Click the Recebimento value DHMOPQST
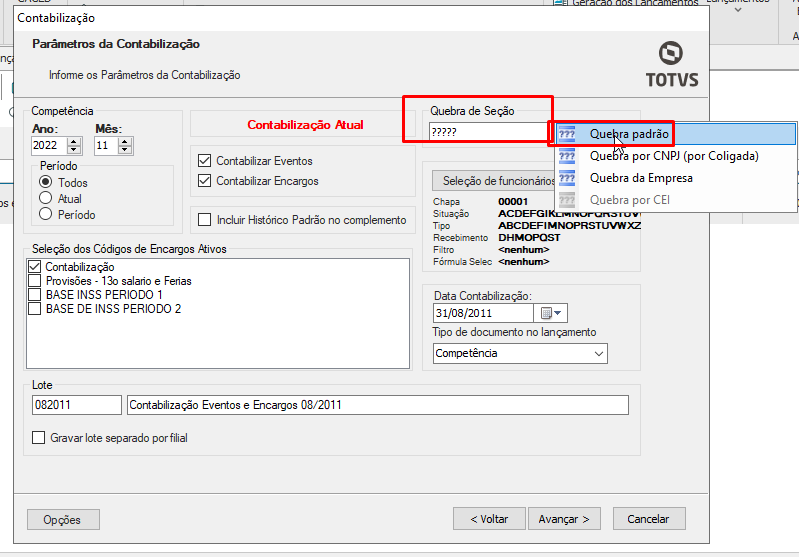This screenshot has width=799, height=557. (529, 237)
